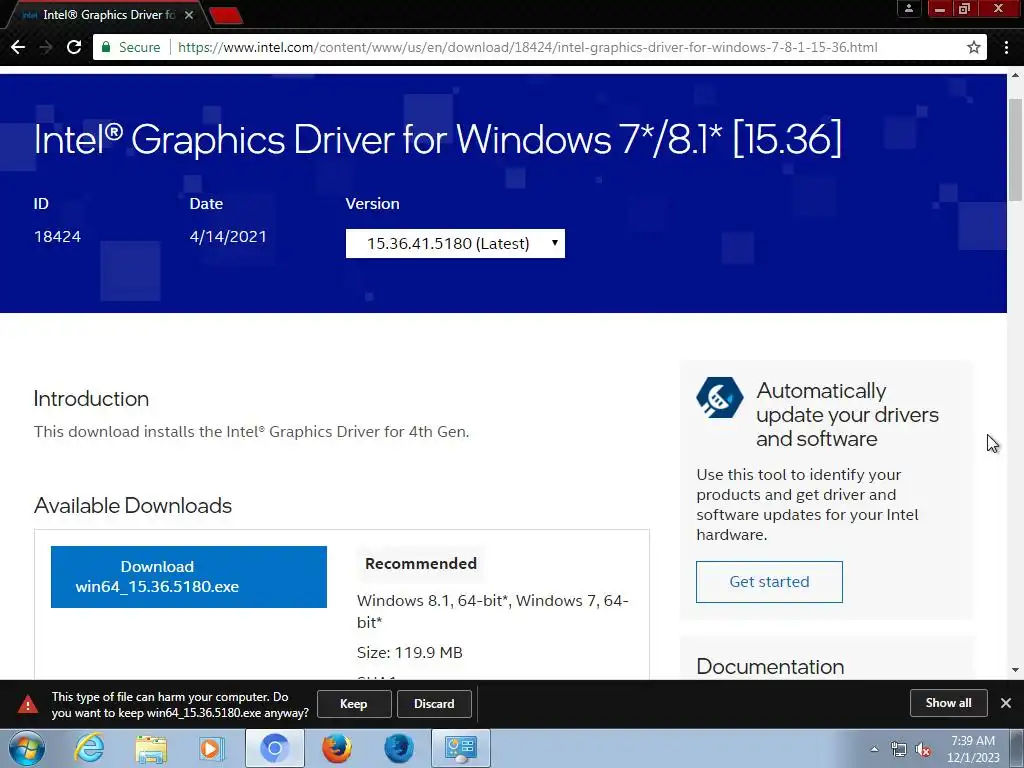The image size is (1024, 768).
Task: Click the Recommended label
Action: pyautogui.click(x=421, y=564)
